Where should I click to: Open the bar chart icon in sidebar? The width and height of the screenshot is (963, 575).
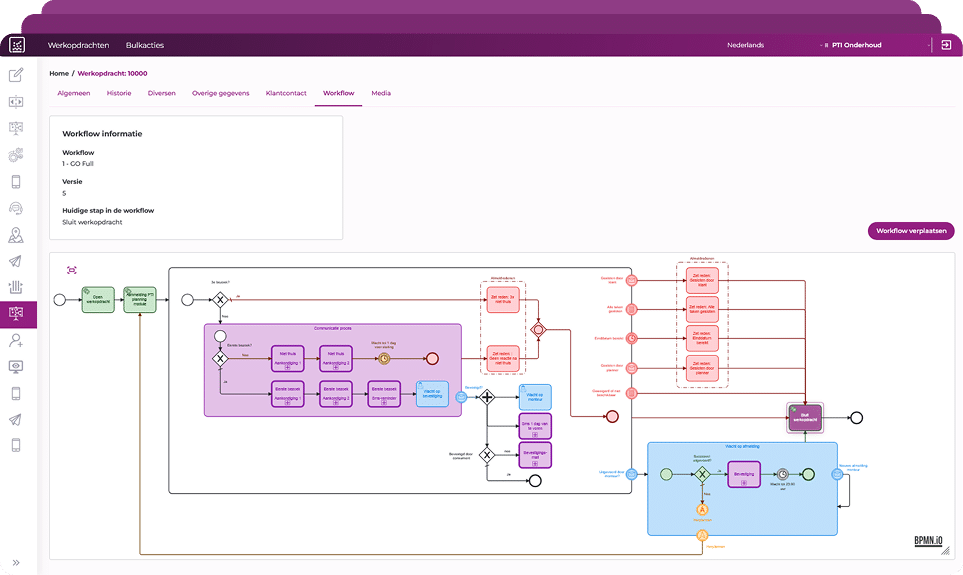pos(16,287)
